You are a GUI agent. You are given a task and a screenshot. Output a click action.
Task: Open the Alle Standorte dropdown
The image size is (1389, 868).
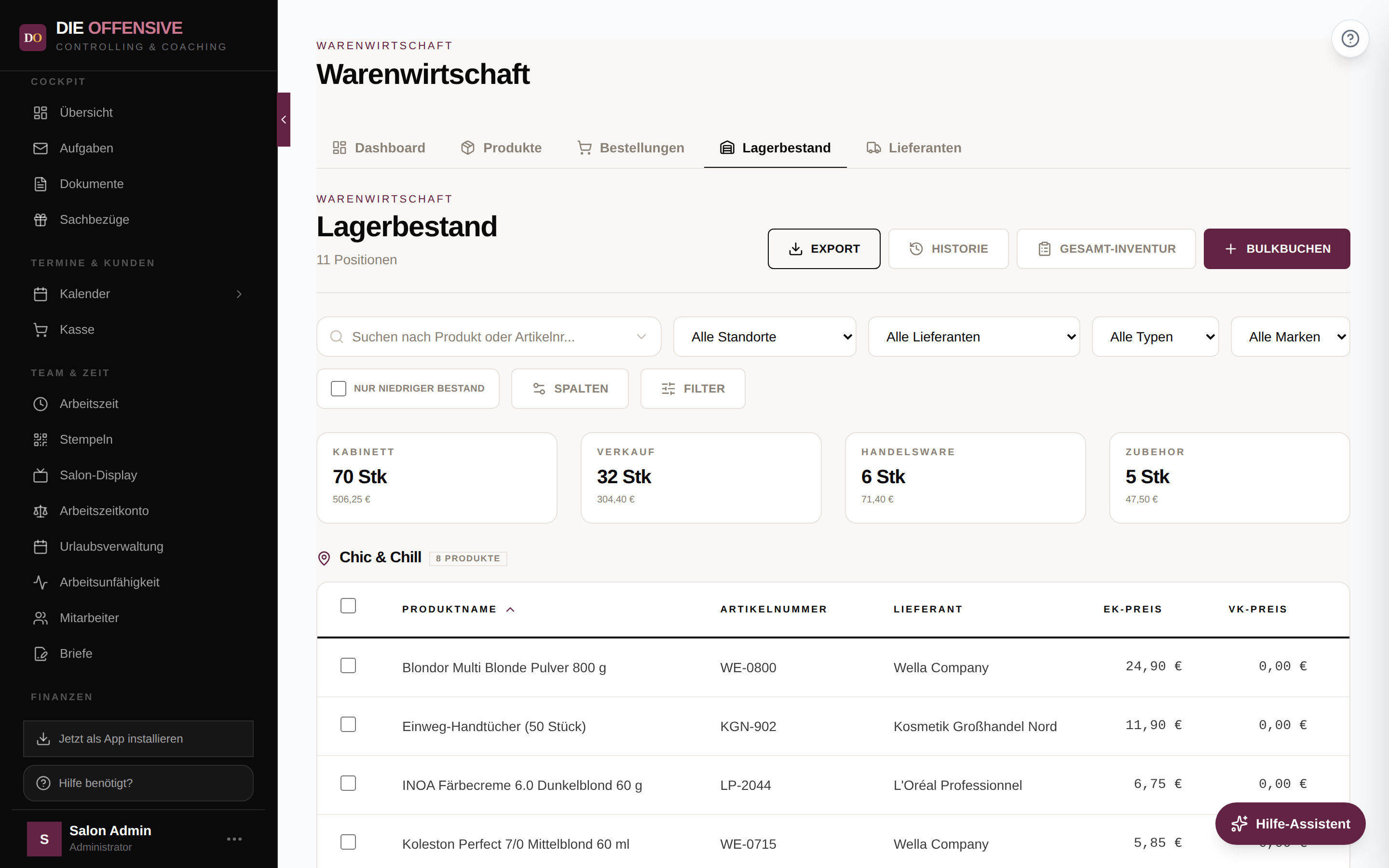click(x=764, y=337)
